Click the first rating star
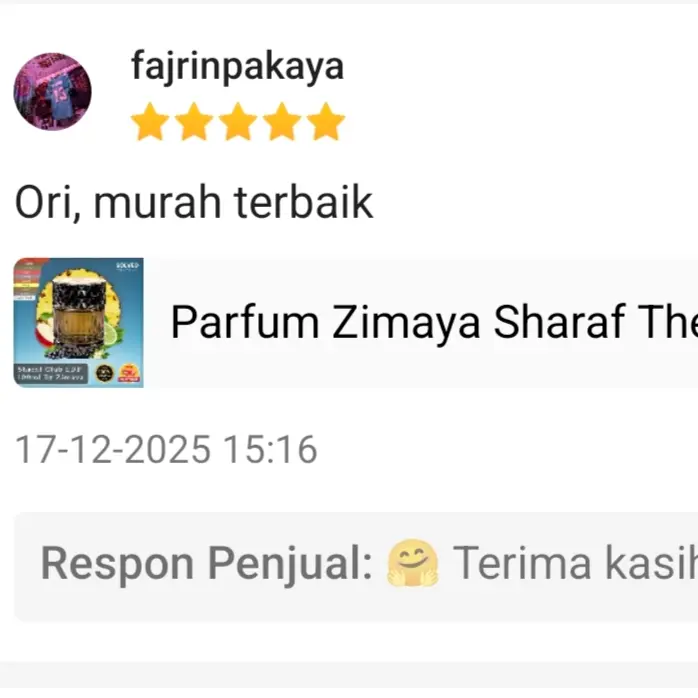 150,121
